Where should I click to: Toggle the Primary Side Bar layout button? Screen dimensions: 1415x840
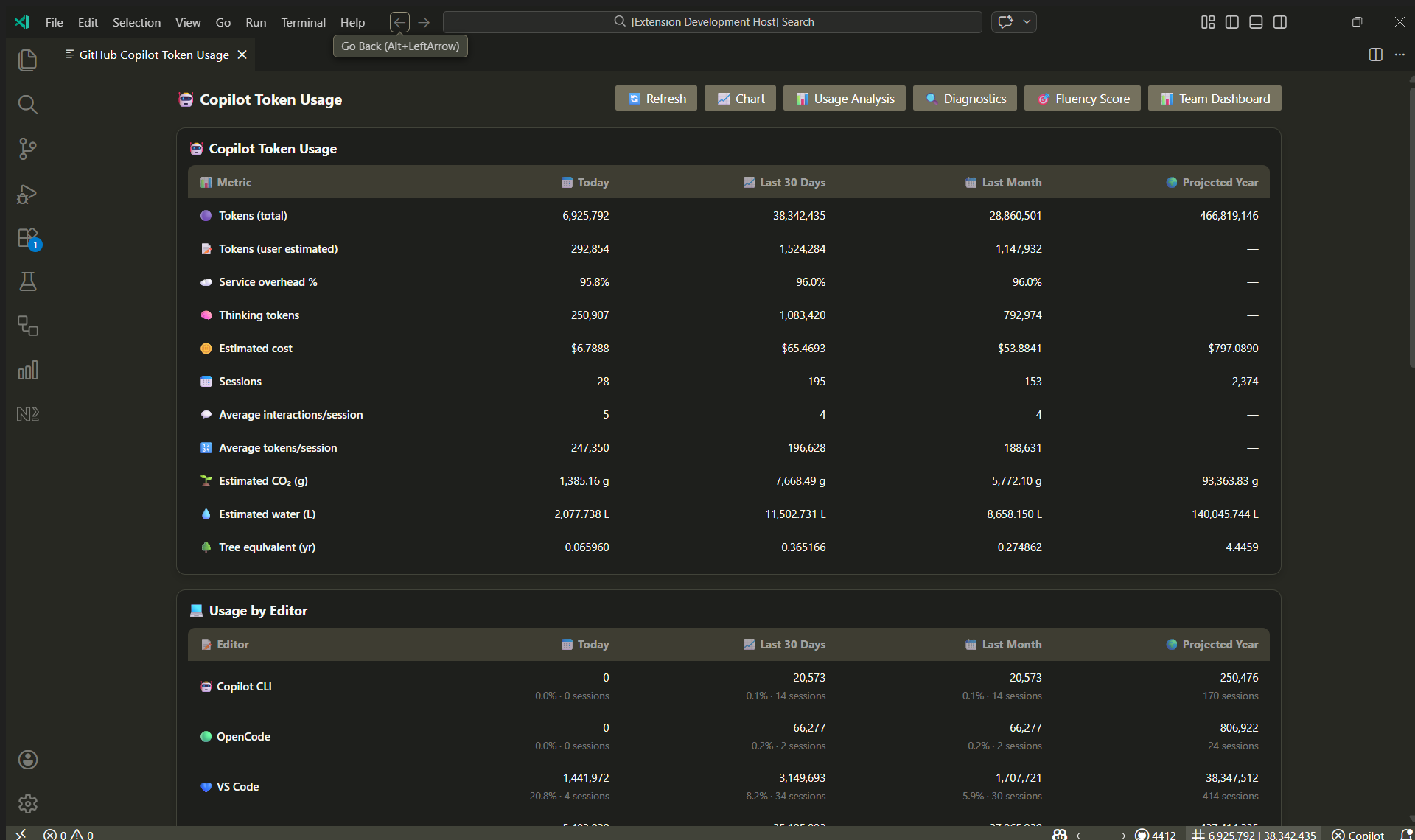point(1231,22)
